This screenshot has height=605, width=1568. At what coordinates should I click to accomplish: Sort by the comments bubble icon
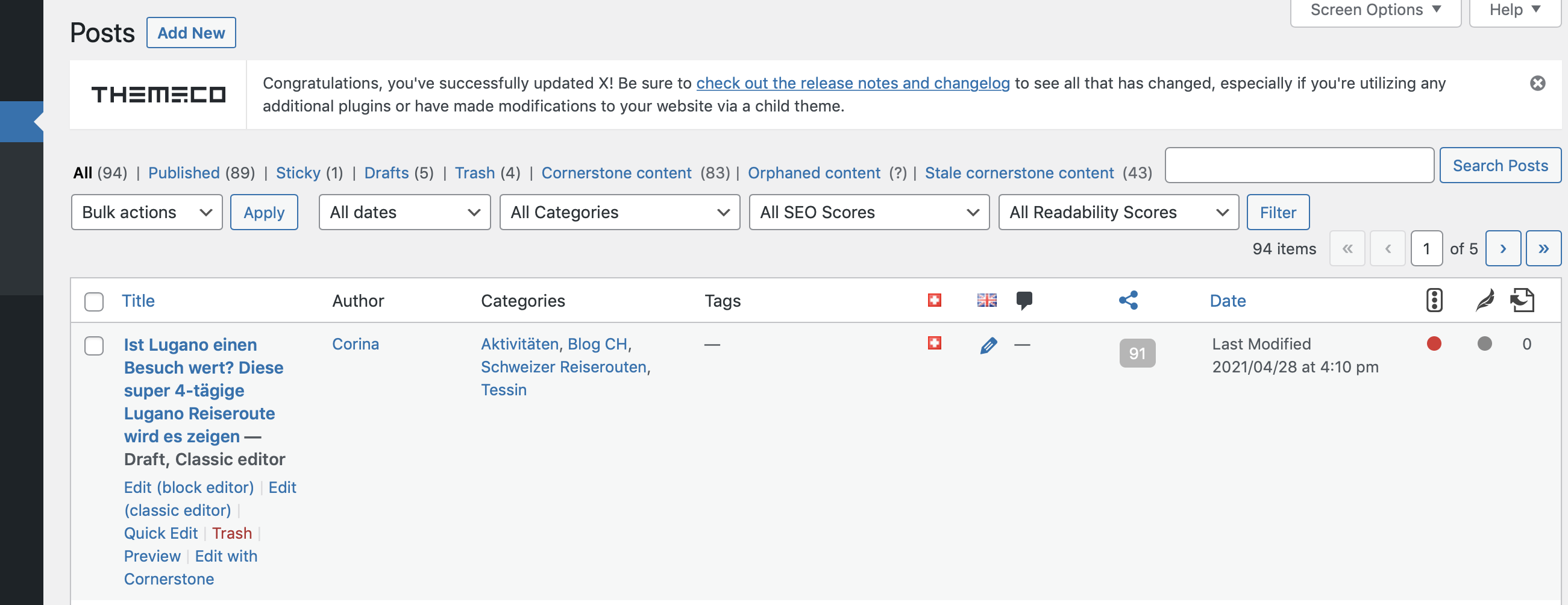[1024, 300]
